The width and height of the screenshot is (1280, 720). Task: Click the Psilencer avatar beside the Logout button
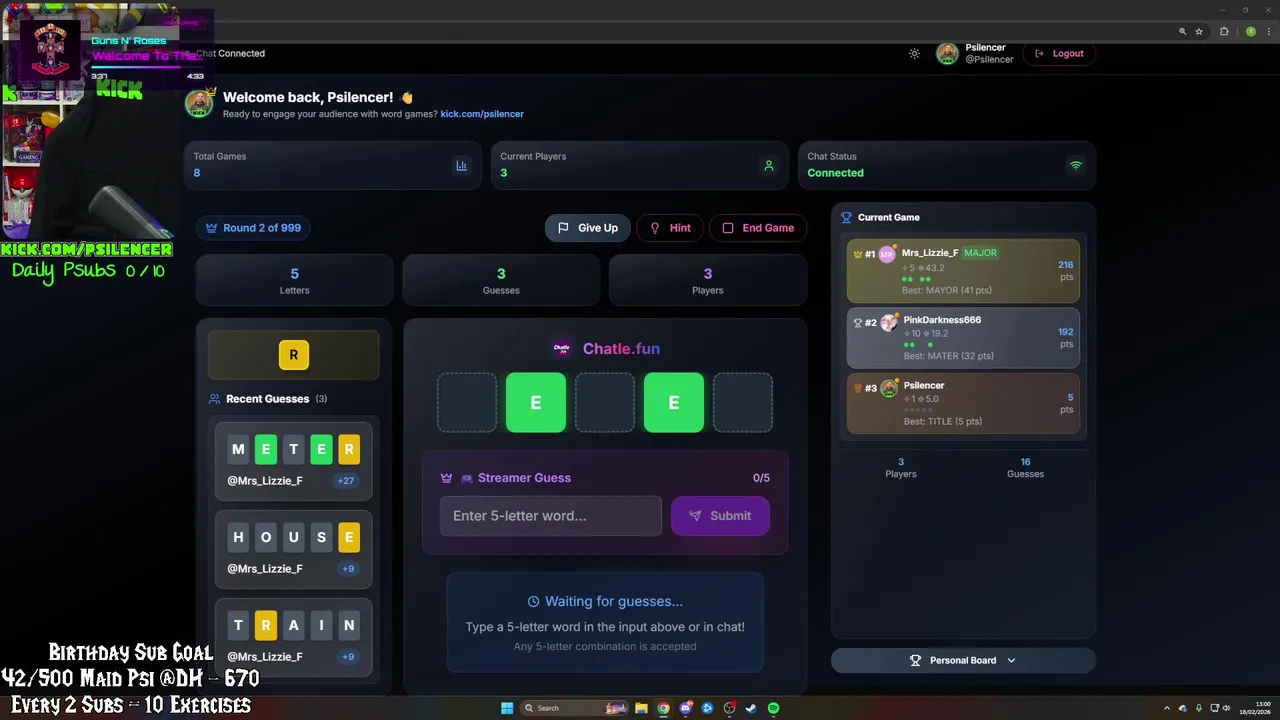tap(947, 54)
